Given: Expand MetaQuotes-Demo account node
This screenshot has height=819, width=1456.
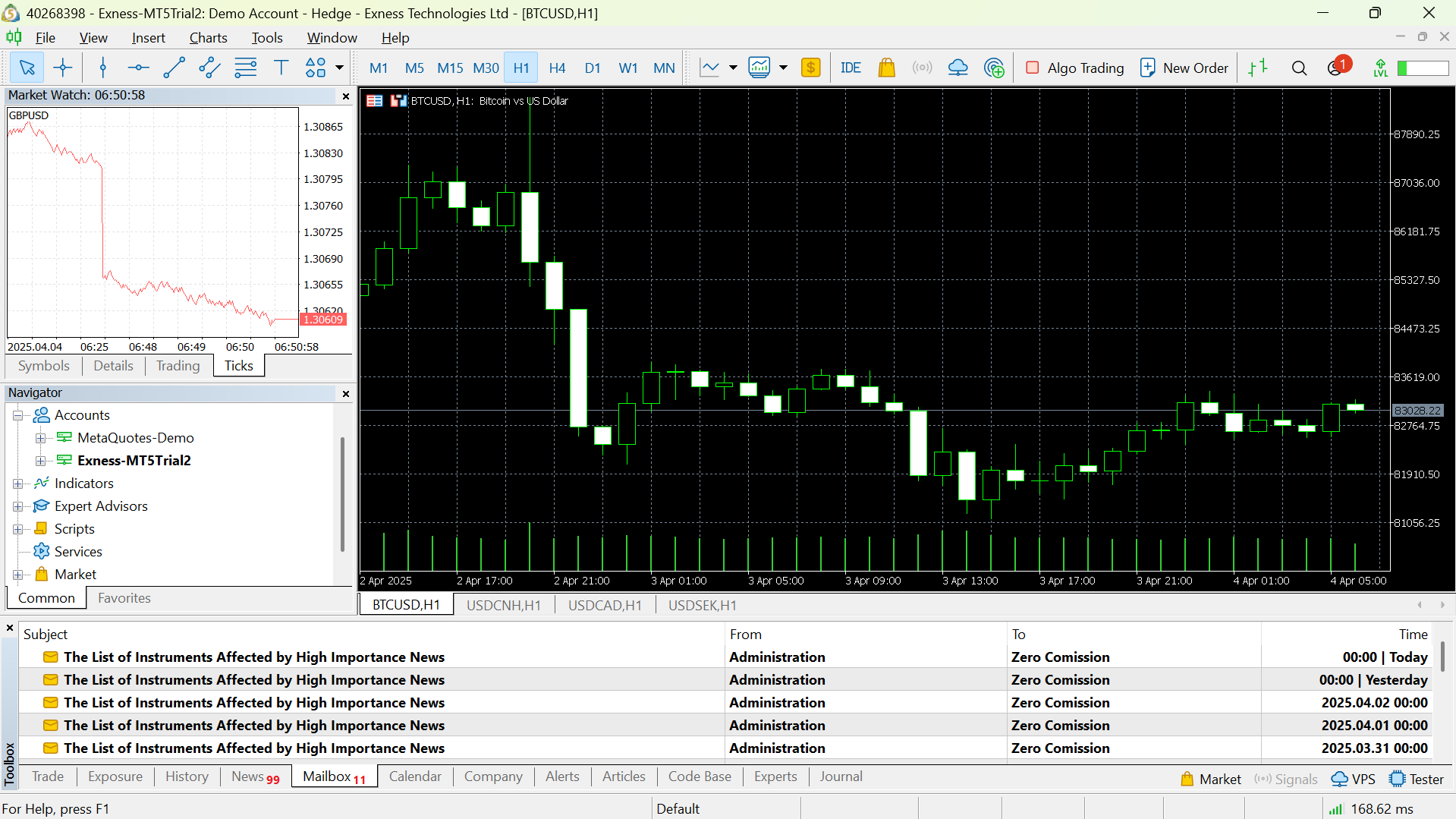Looking at the screenshot, I should (40, 438).
